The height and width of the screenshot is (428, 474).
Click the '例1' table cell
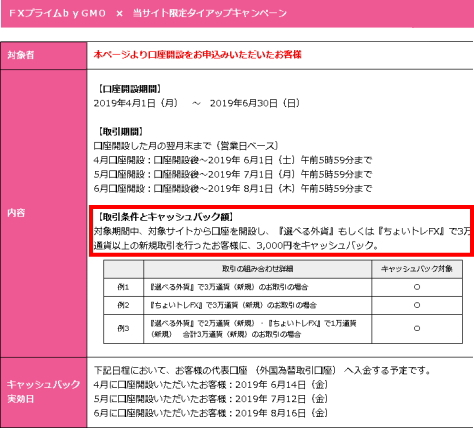[123, 287]
